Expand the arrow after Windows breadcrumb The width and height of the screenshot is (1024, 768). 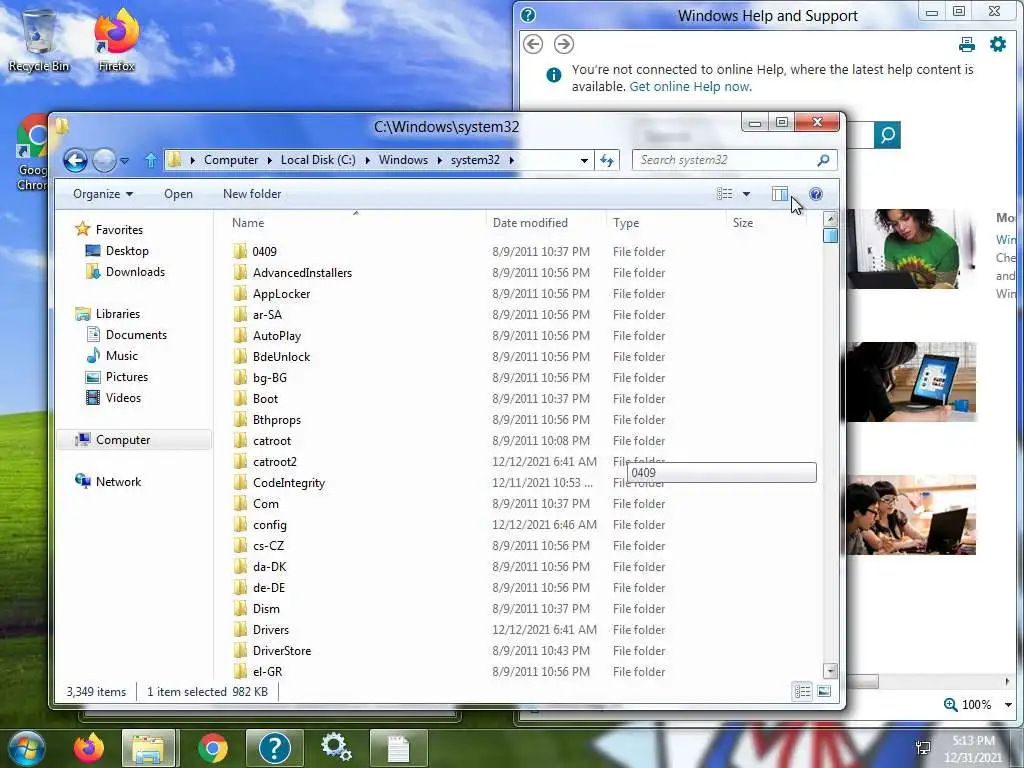tap(440, 160)
